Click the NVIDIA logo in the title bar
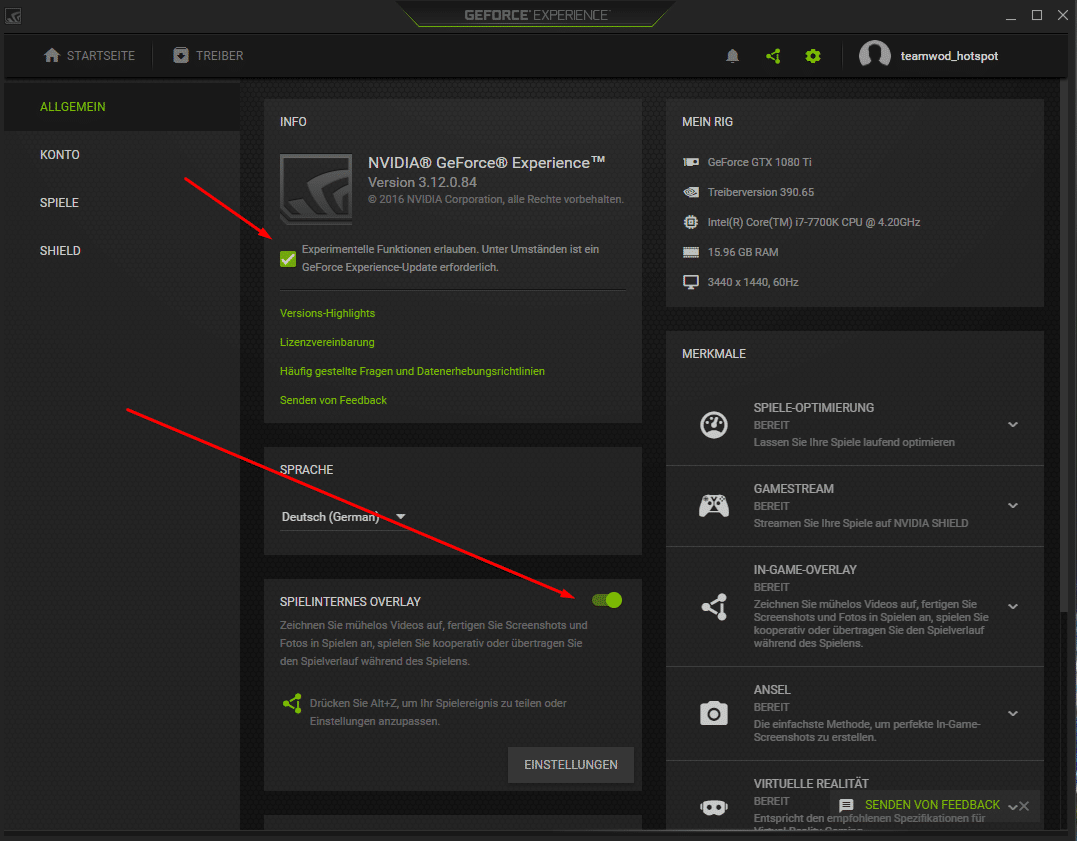 12,16
